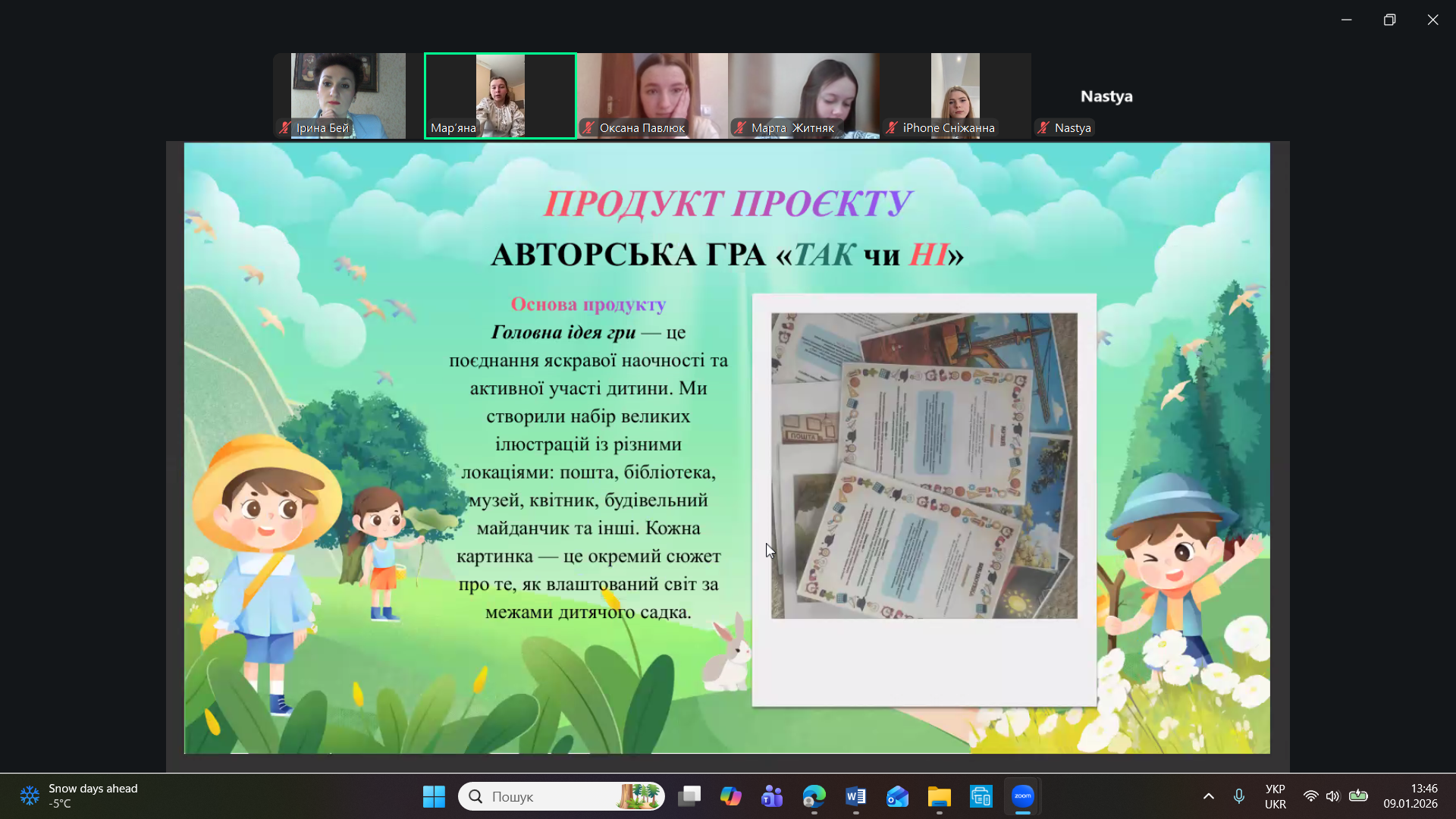This screenshot has width=1456, height=819.
Task: Click Windows Start button
Action: (434, 796)
